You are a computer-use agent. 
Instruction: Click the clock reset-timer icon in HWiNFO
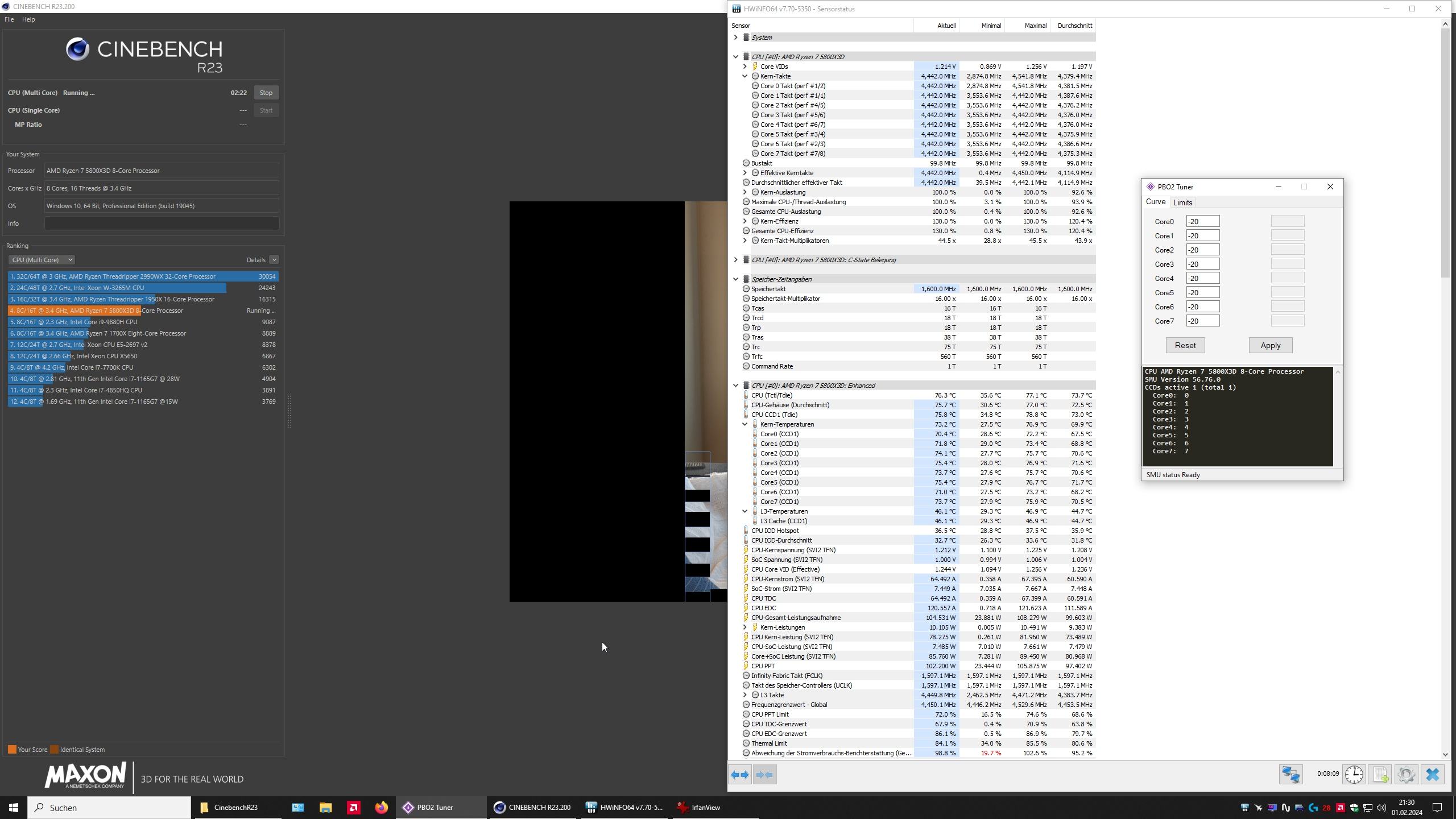click(x=1354, y=775)
